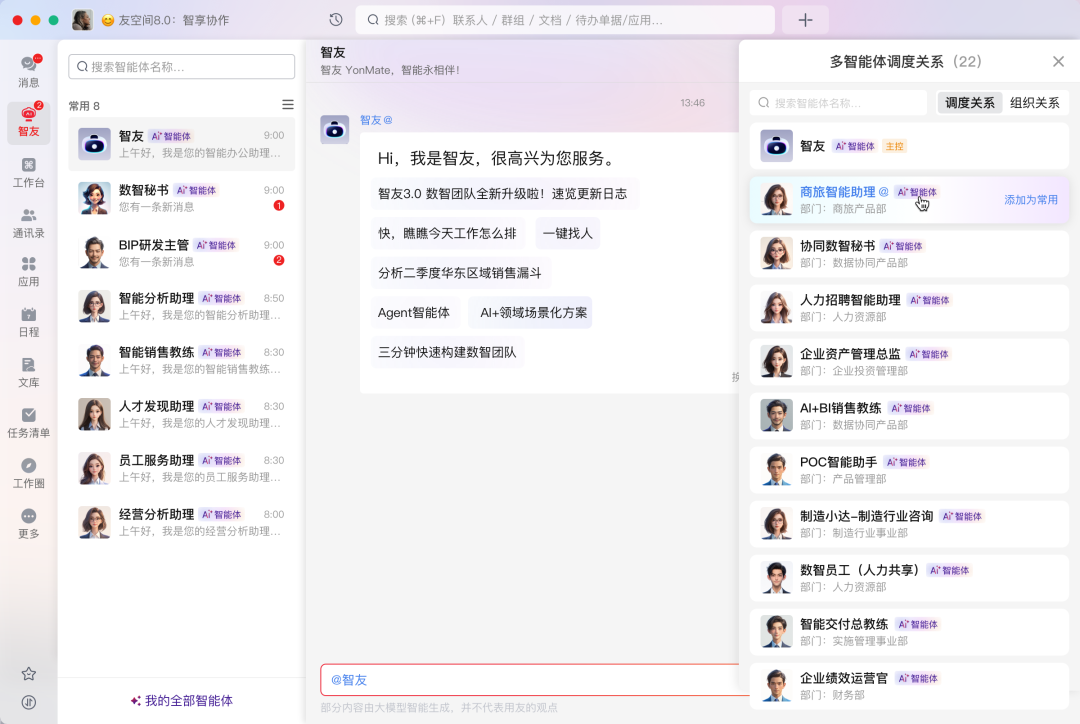The height and width of the screenshot is (724, 1080).
Task: Expand the 常用 list menu icon
Action: pos(288,103)
